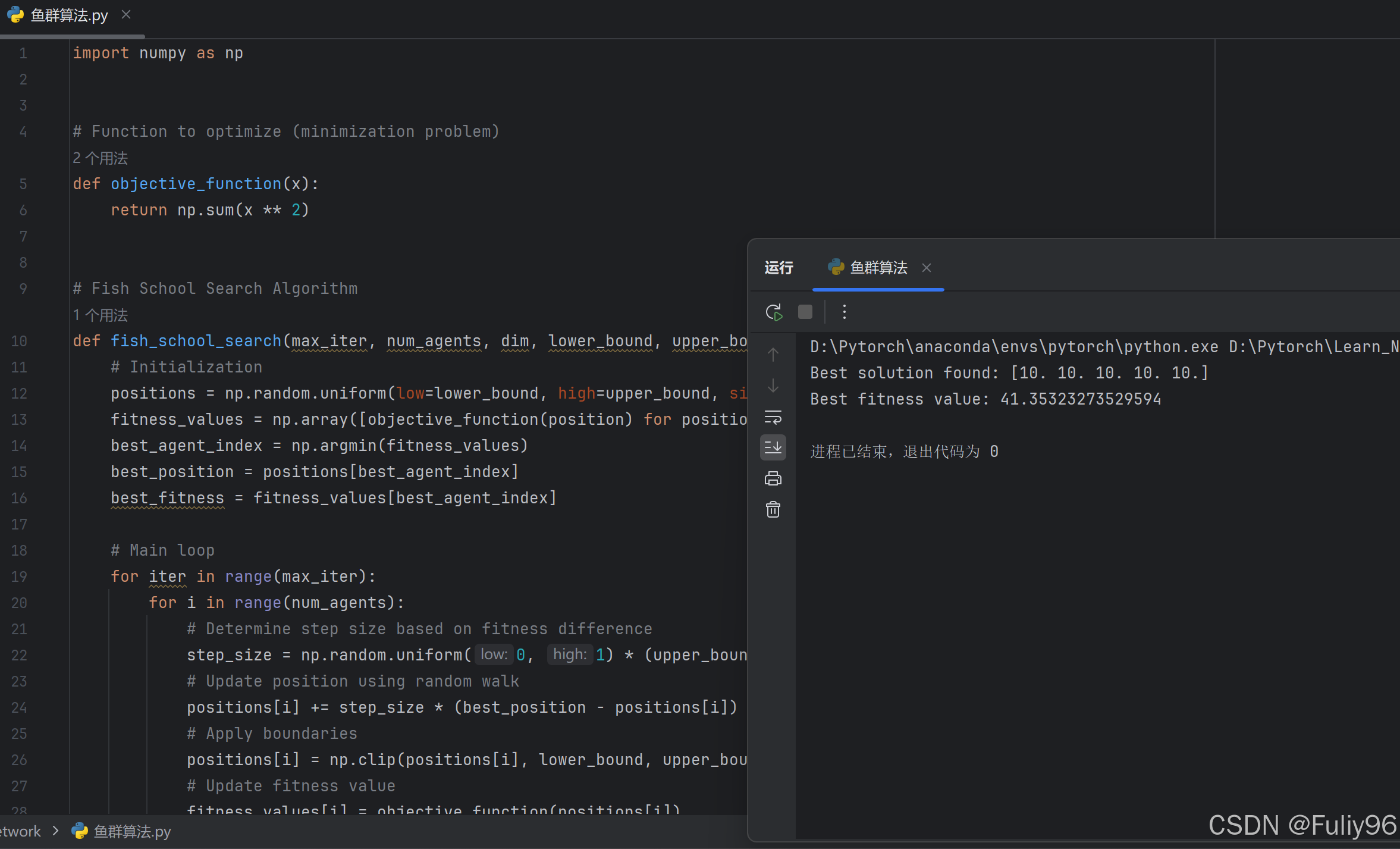1400x849 pixels.
Task: Click the Python icon in breadcrumb bar
Action: pos(80,831)
